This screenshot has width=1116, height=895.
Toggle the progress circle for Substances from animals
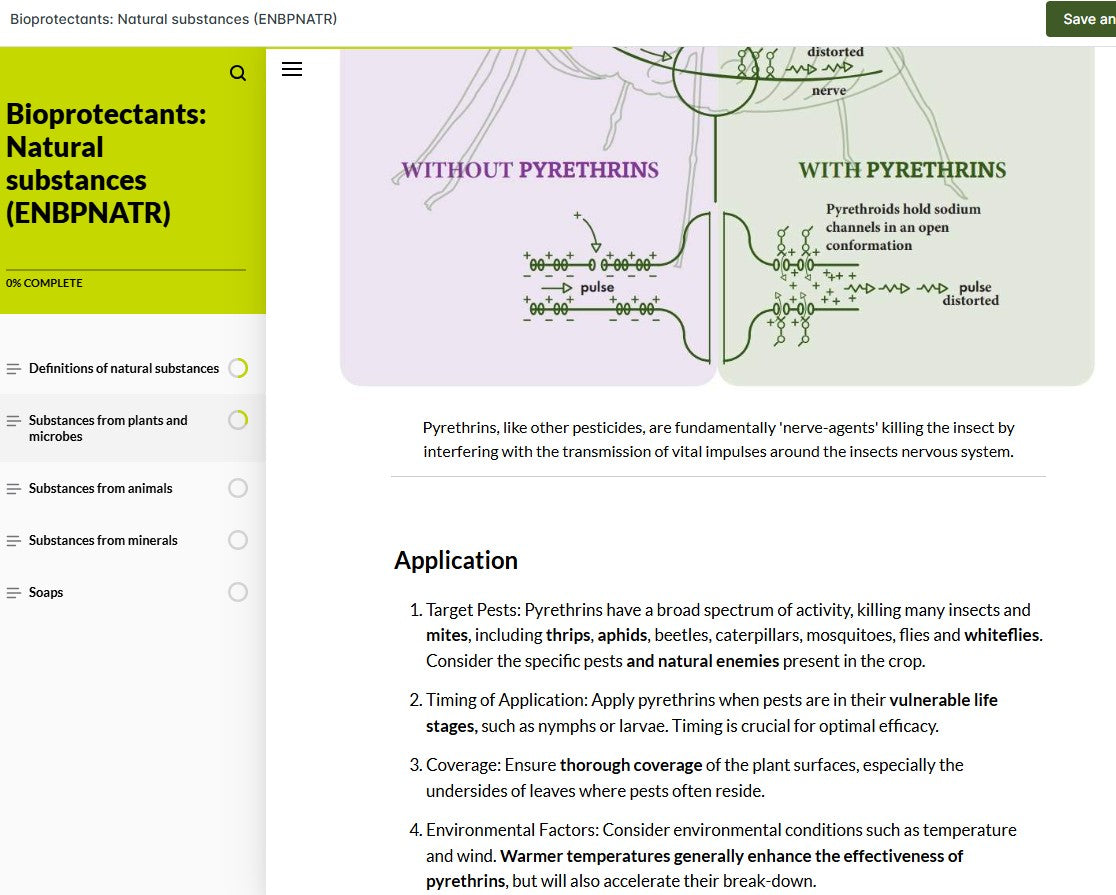(x=237, y=488)
